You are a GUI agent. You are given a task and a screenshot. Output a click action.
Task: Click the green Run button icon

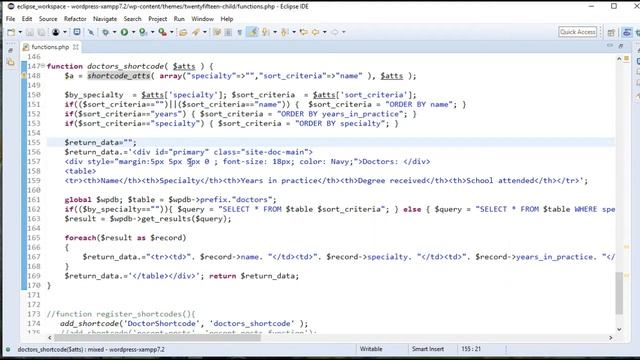[x=124, y=32]
